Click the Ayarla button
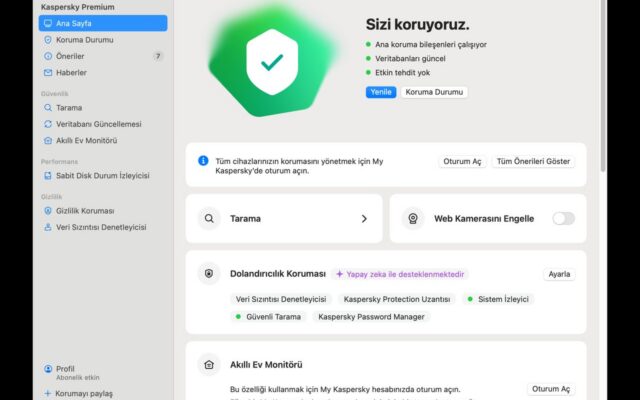This screenshot has width=640, height=400. [559, 274]
